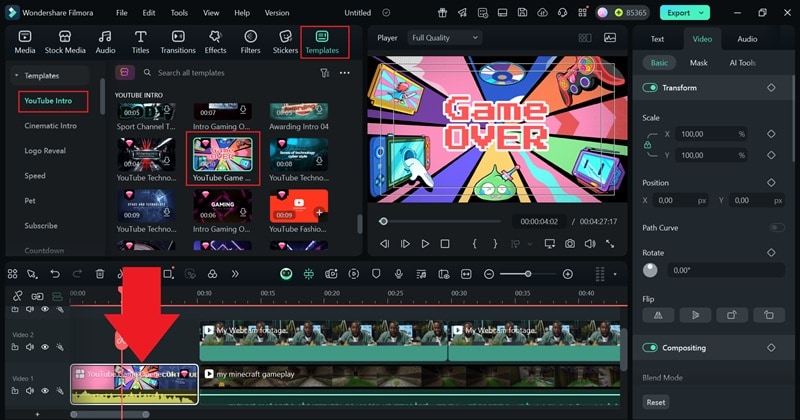The width and height of the screenshot is (800, 420).
Task: Open the Titles panel
Action: tap(140, 42)
